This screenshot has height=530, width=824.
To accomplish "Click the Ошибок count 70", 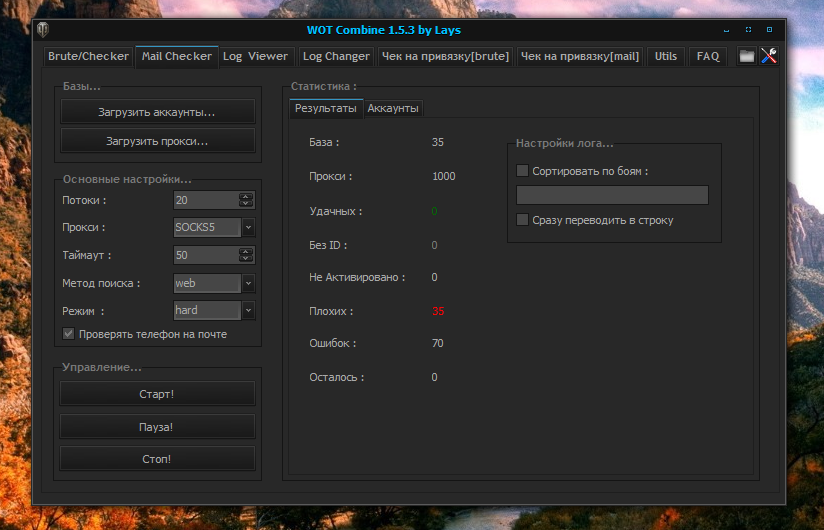I will point(438,343).
